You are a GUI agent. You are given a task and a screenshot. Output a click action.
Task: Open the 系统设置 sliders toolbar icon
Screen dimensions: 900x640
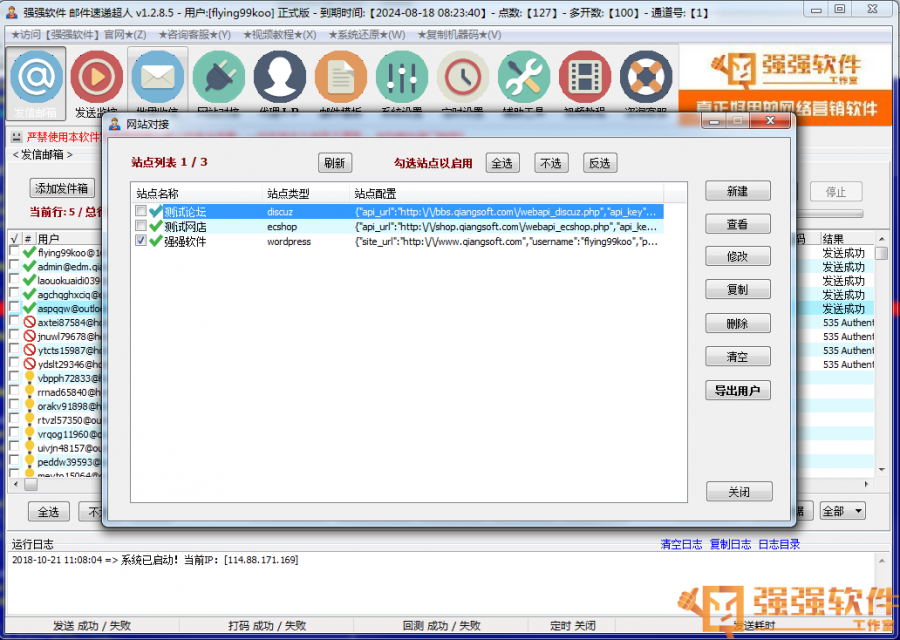(402, 77)
